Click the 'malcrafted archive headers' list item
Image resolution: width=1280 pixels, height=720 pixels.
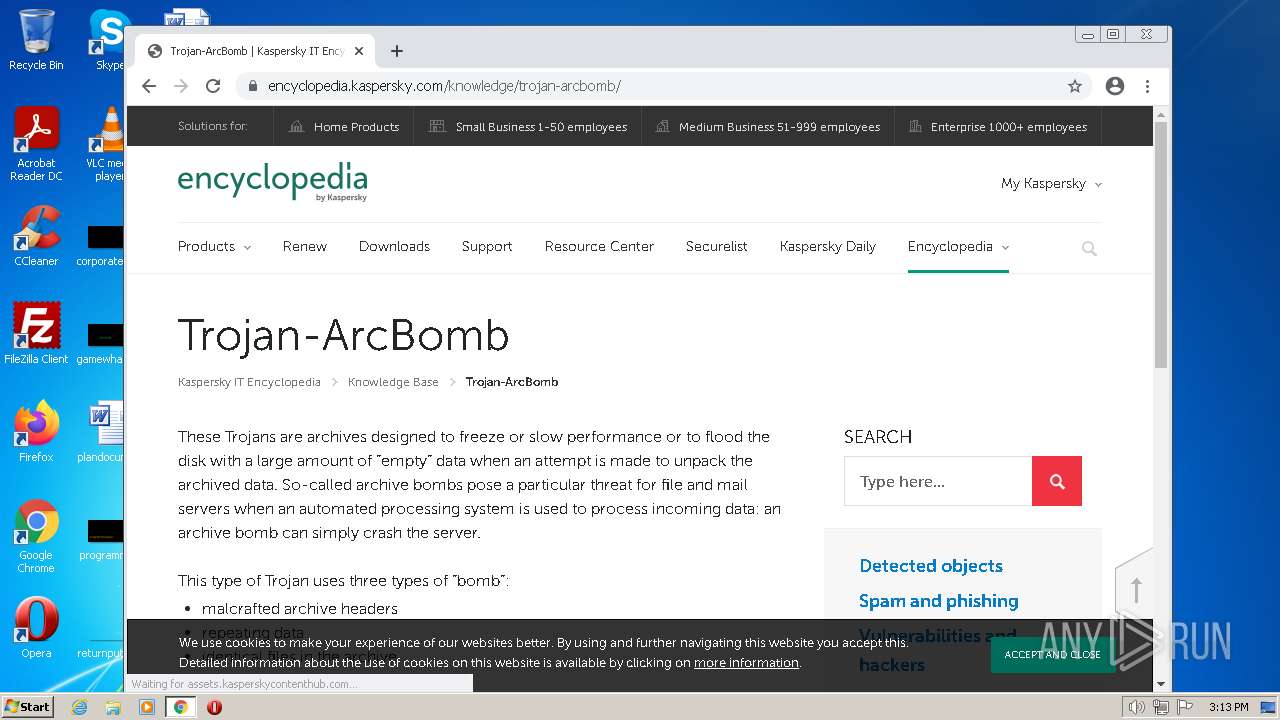click(x=300, y=608)
